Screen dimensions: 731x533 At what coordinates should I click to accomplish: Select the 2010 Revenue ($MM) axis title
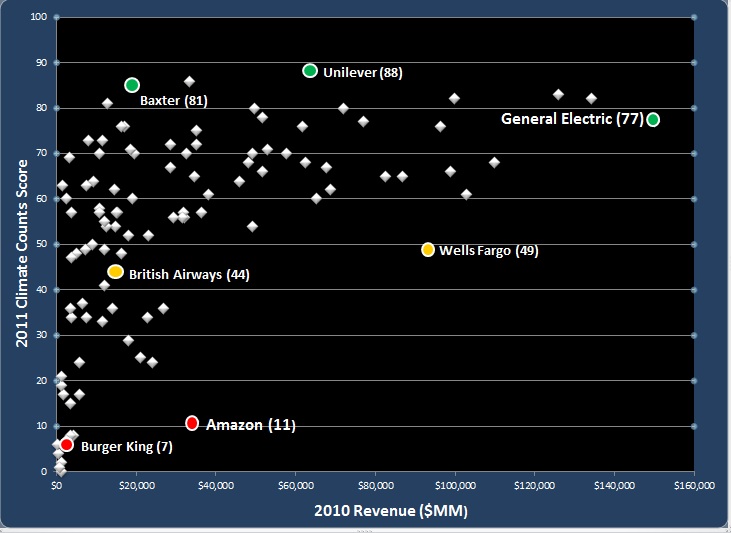(391, 511)
